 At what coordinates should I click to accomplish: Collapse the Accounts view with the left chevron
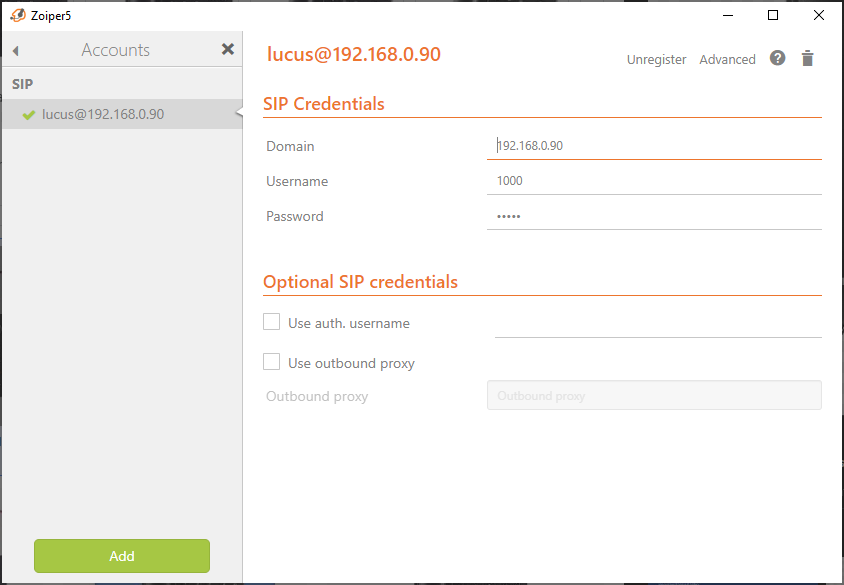[x=15, y=48]
